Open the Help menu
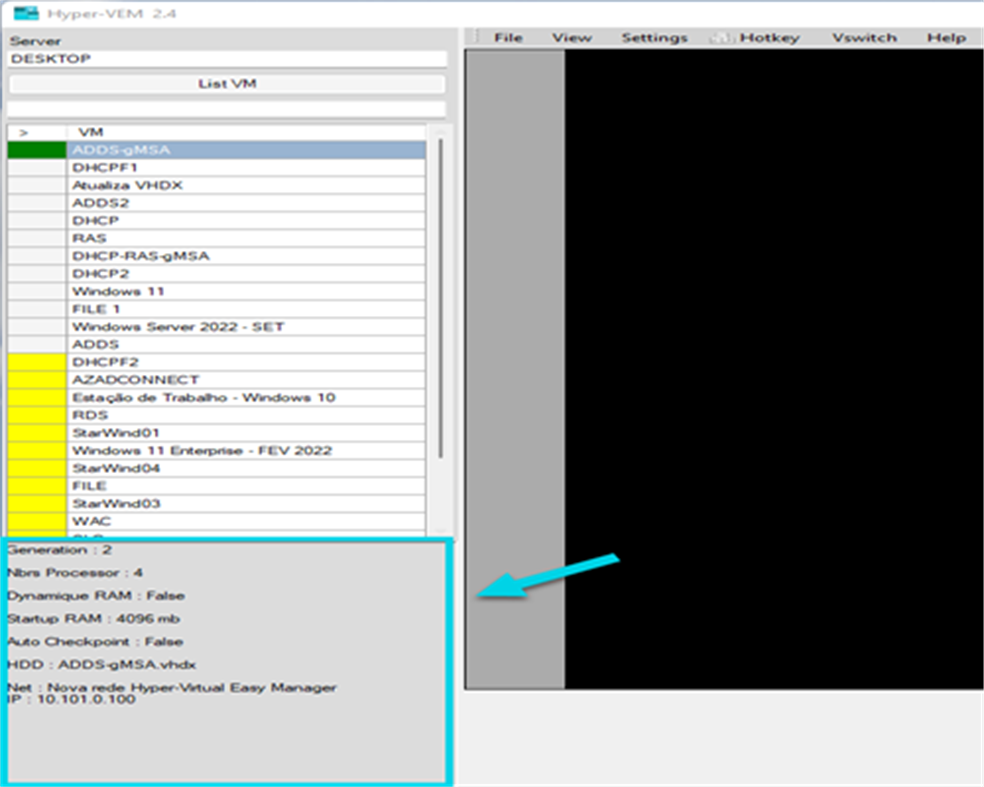 pyautogui.click(x=946, y=38)
